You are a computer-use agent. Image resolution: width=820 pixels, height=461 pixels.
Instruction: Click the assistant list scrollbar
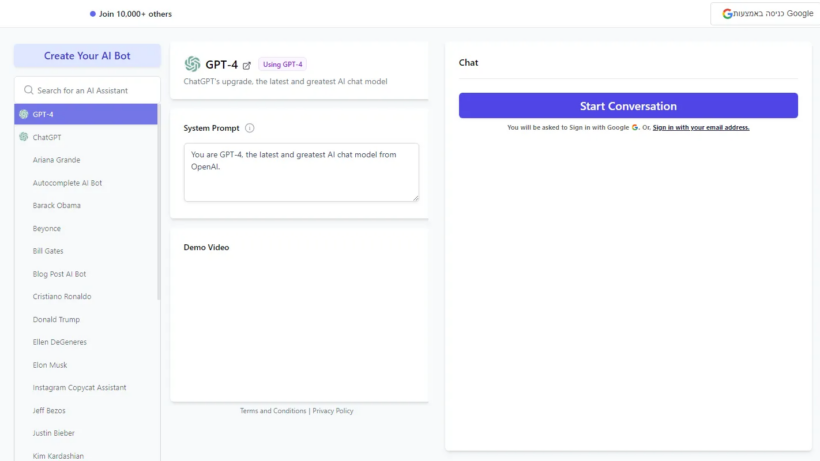tap(158, 202)
